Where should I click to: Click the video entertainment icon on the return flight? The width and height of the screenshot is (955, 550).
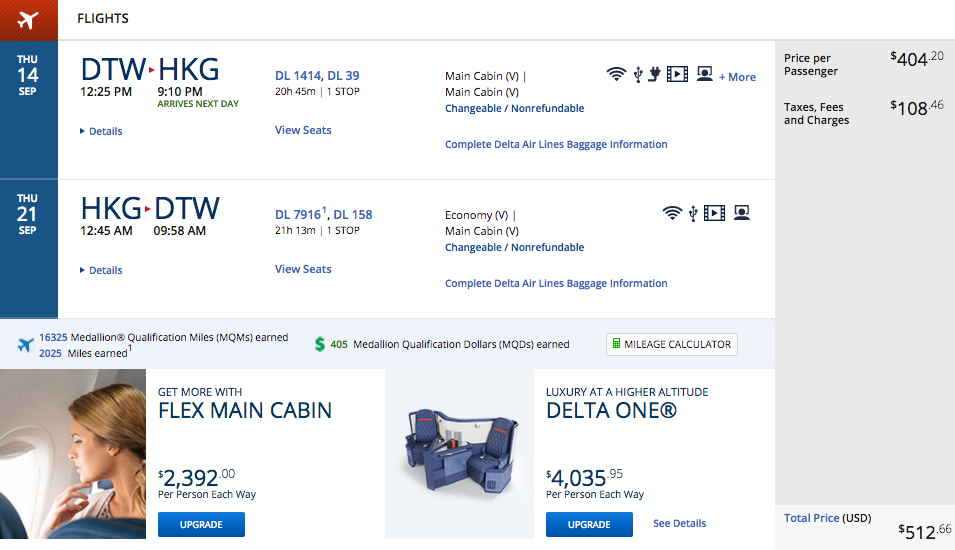click(714, 213)
